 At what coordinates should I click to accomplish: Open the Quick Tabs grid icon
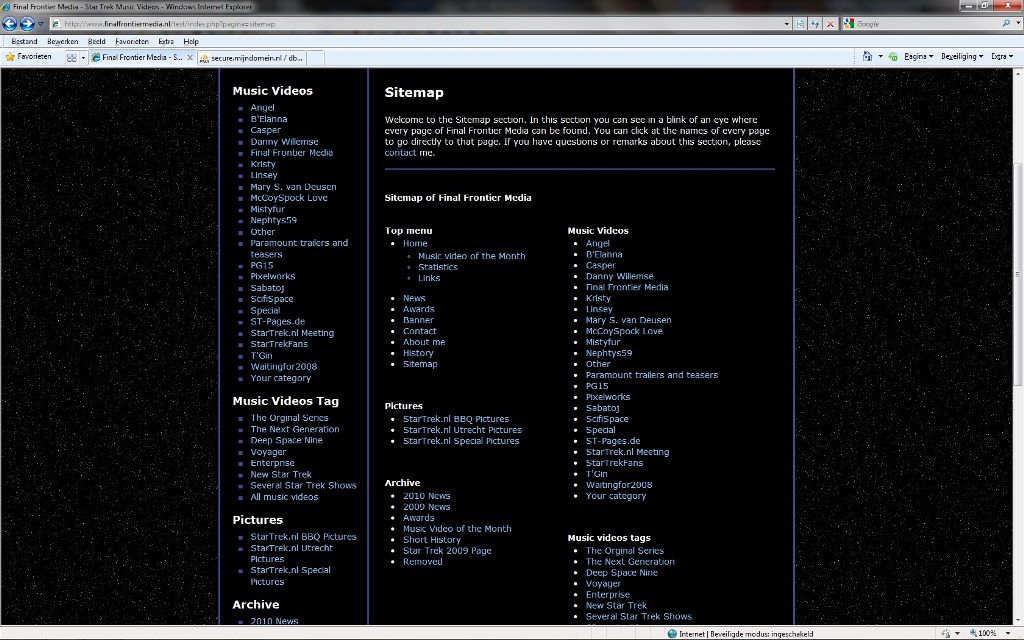tap(72, 57)
